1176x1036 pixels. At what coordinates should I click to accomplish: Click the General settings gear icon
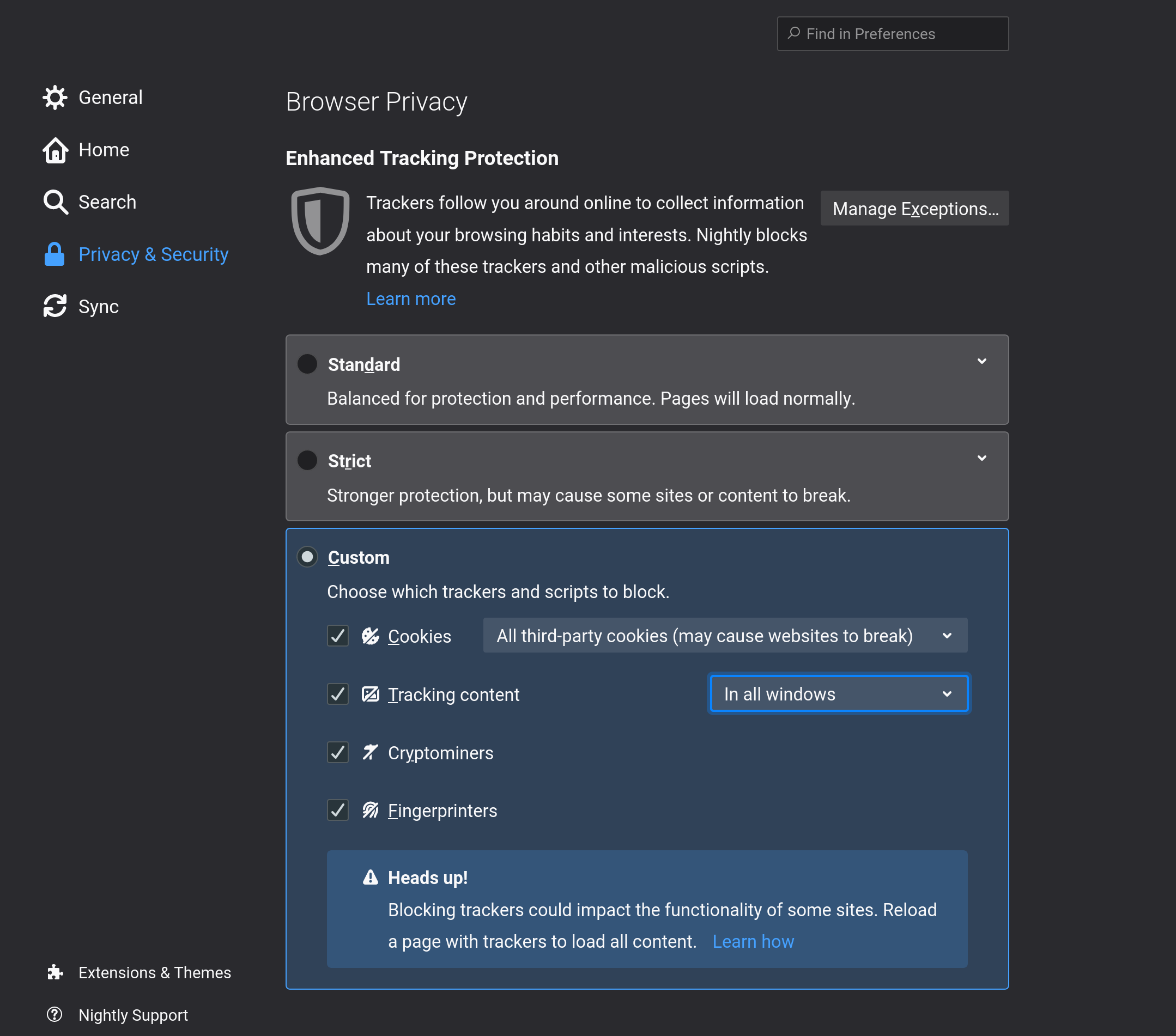click(53, 97)
